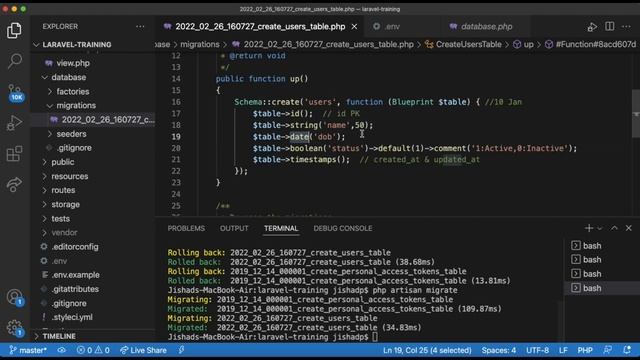640x360 pixels.
Task: Open the Live Share activity bar icon
Action: (14, 184)
